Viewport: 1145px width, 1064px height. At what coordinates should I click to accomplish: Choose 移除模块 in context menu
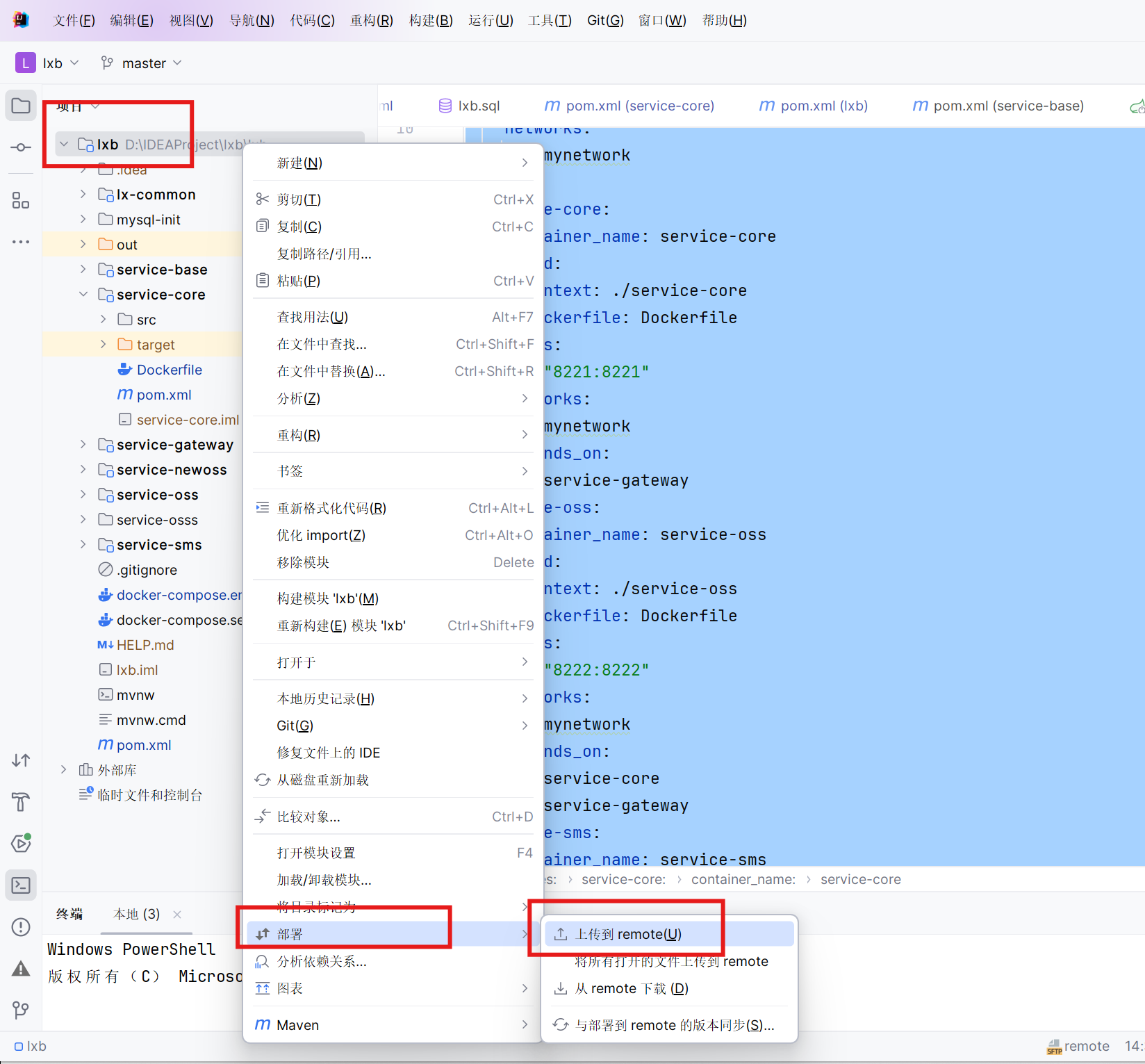393,562
